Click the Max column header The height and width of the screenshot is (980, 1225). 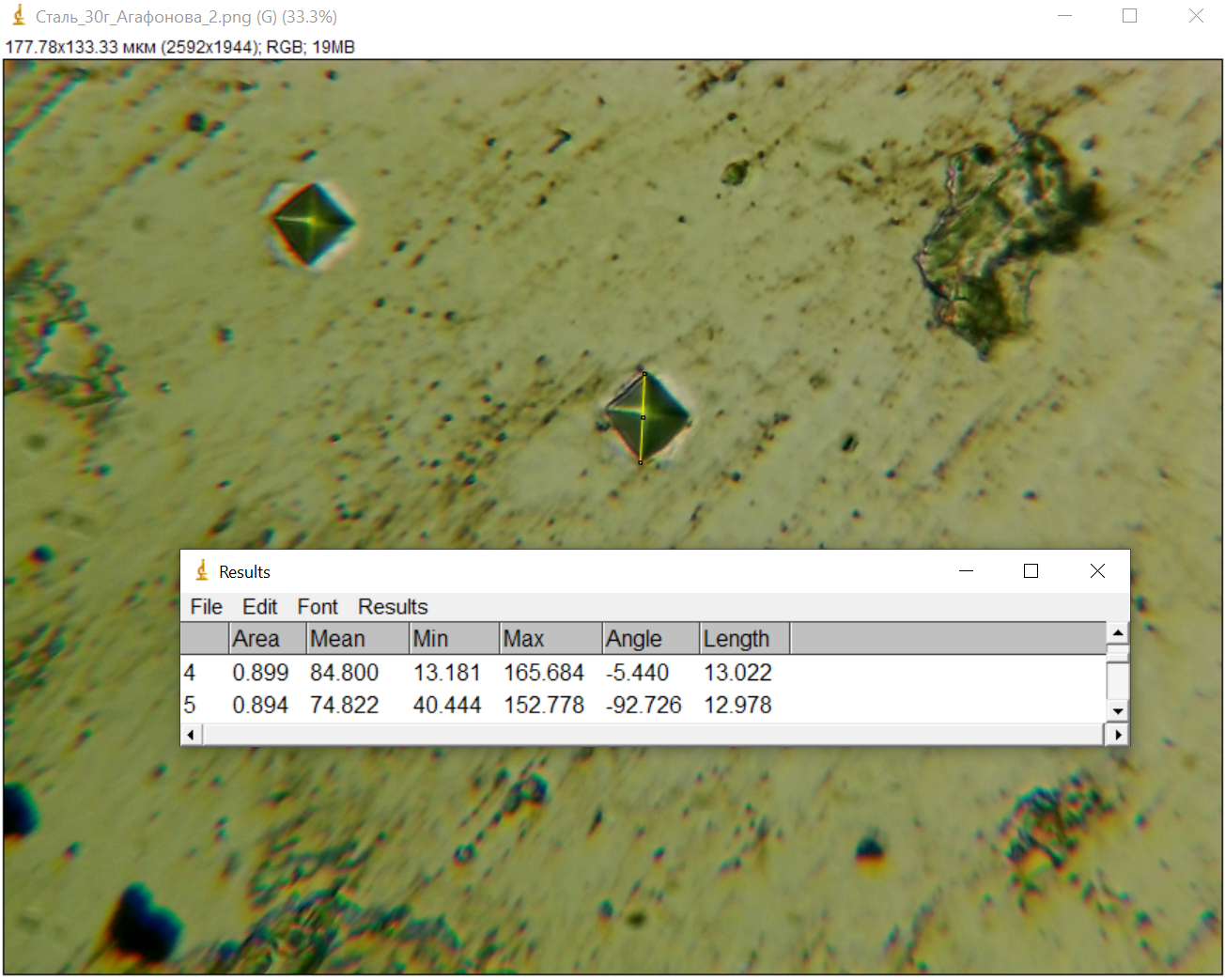pos(550,639)
